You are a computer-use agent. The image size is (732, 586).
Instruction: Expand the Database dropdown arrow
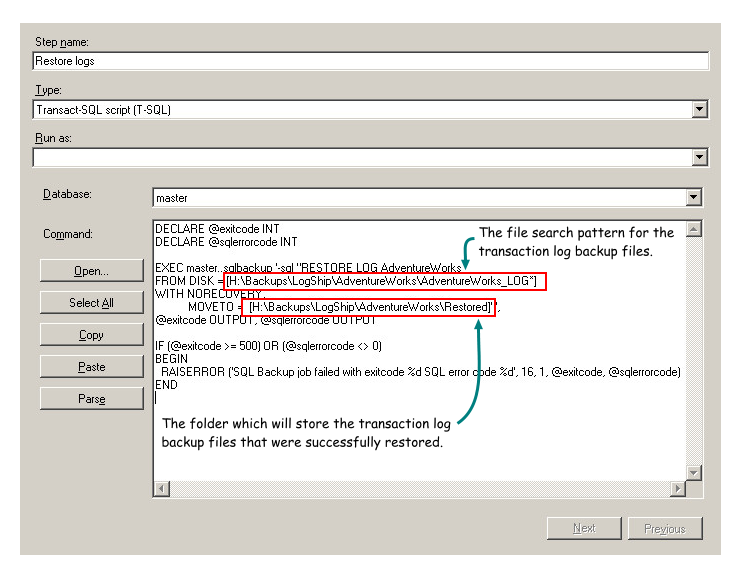click(x=693, y=198)
